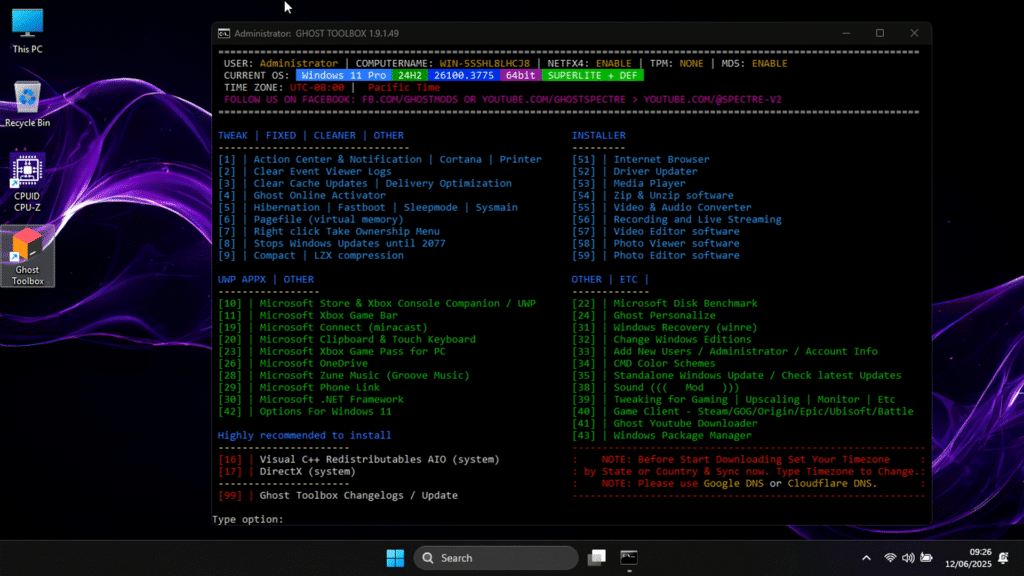This screenshot has height=576, width=1024.
Task: Click the console icon in title bar
Action: [224, 33]
